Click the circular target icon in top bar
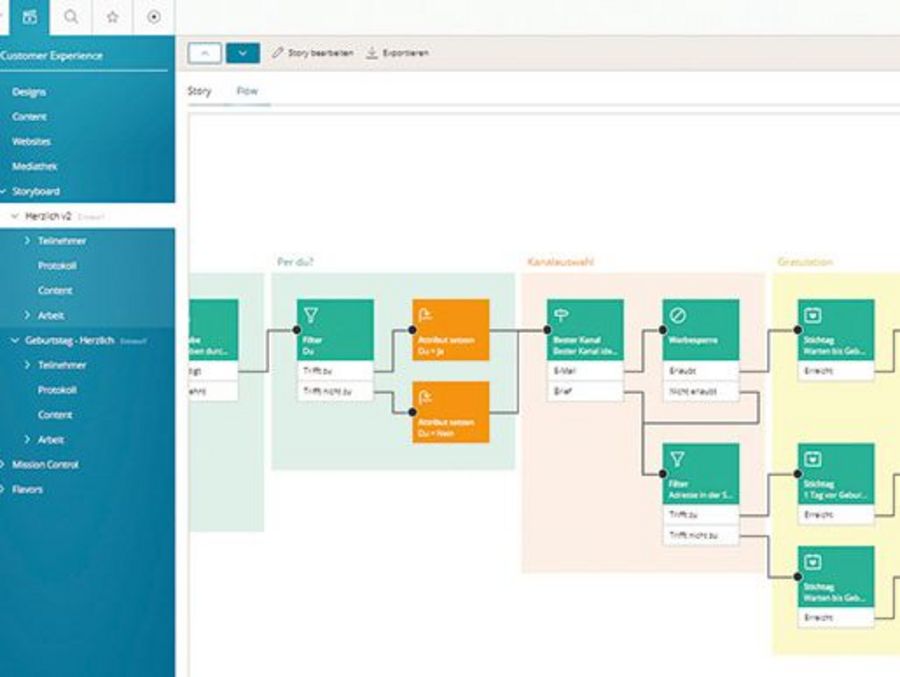This screenshot has height=677, width=900. pos(153,17)
